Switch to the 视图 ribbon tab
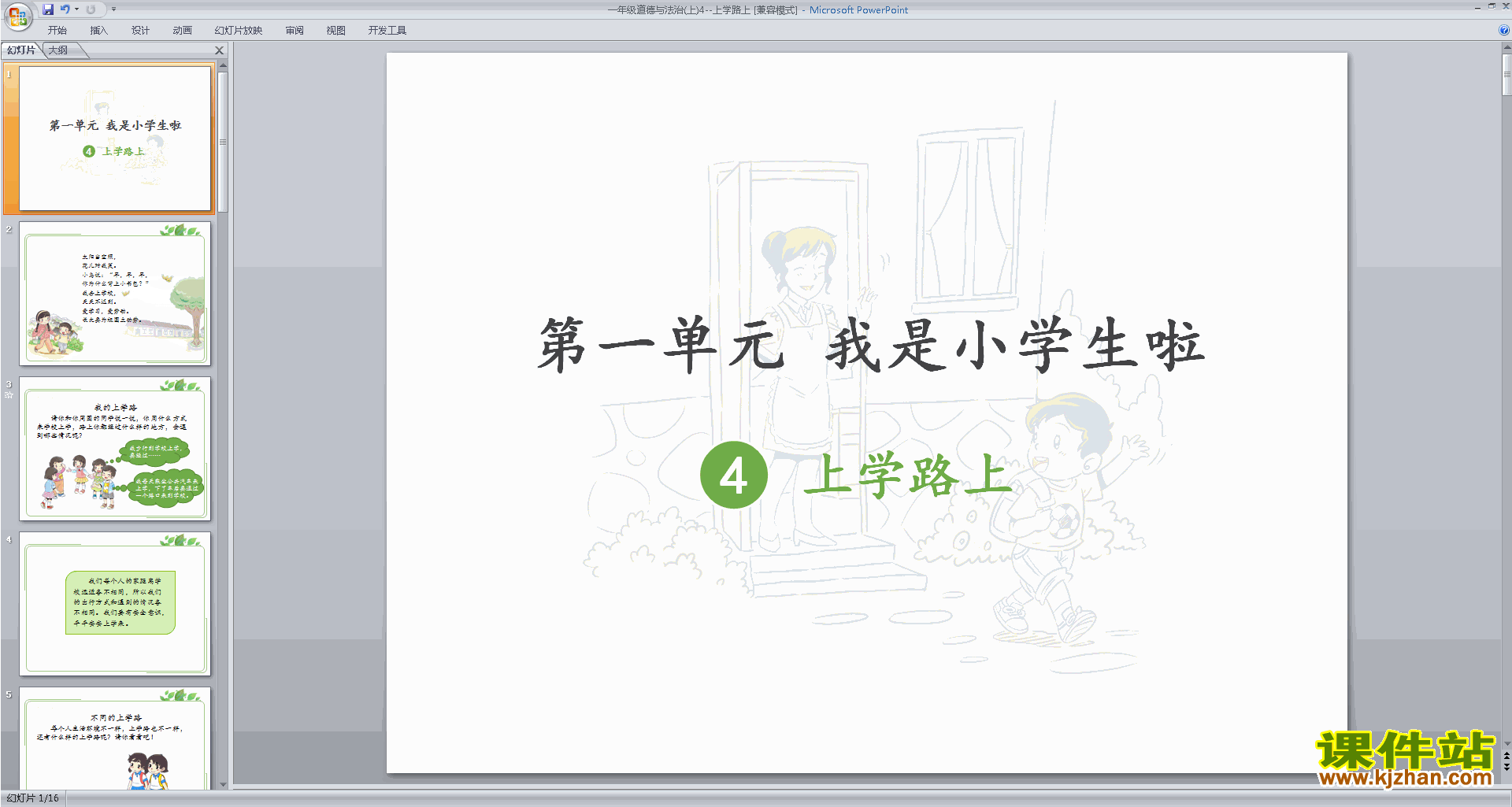The height and width of the screenshot is (807, 1512). [x=336, y=30]
